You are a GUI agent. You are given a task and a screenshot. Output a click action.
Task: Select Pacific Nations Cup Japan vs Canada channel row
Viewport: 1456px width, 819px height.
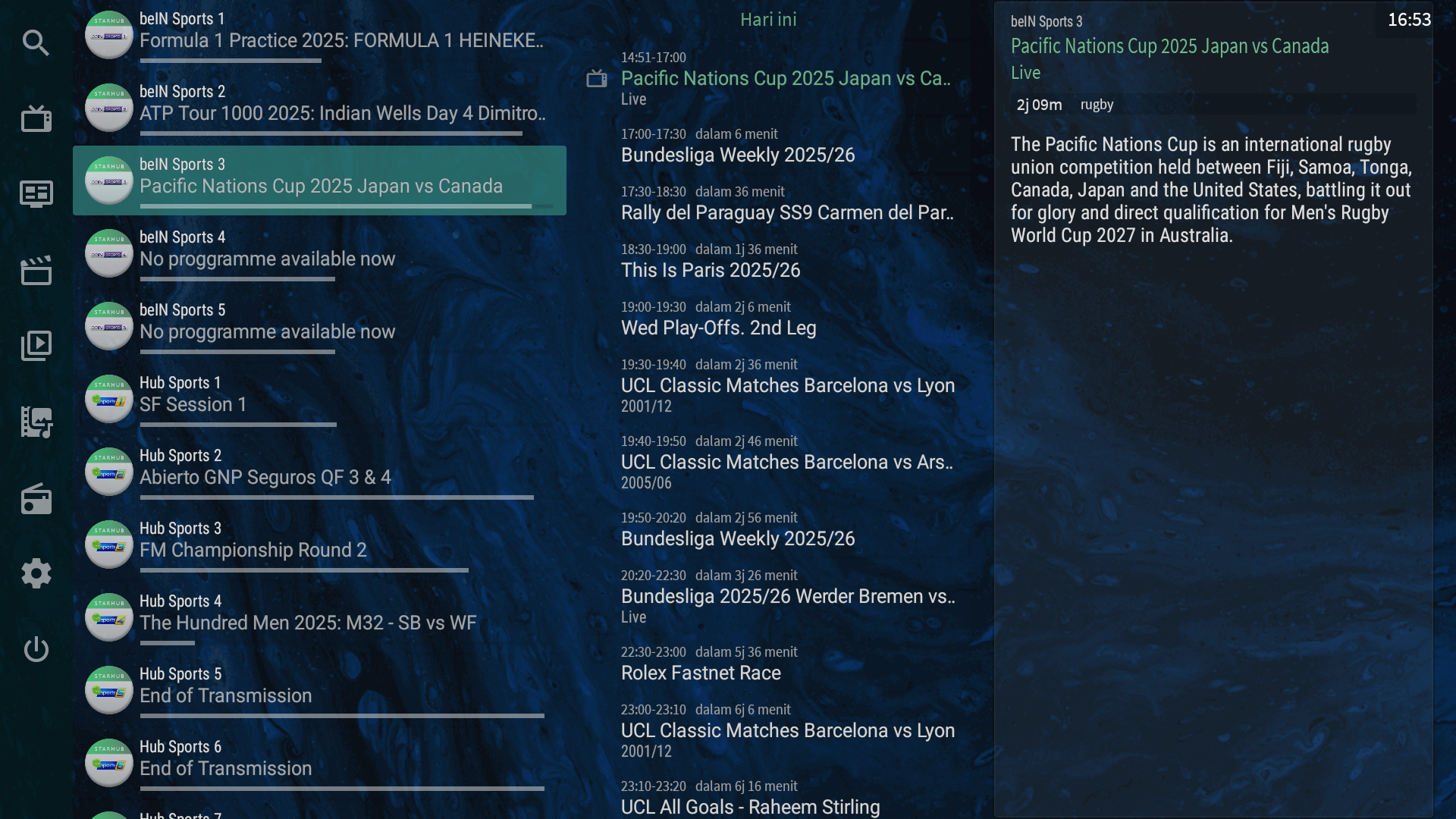[319, 180]
